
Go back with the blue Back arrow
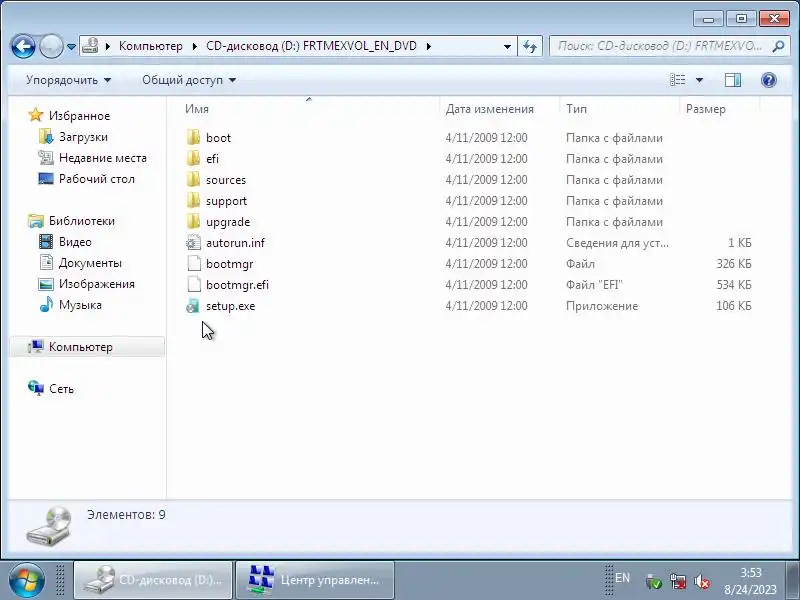[x=23, y=46]
